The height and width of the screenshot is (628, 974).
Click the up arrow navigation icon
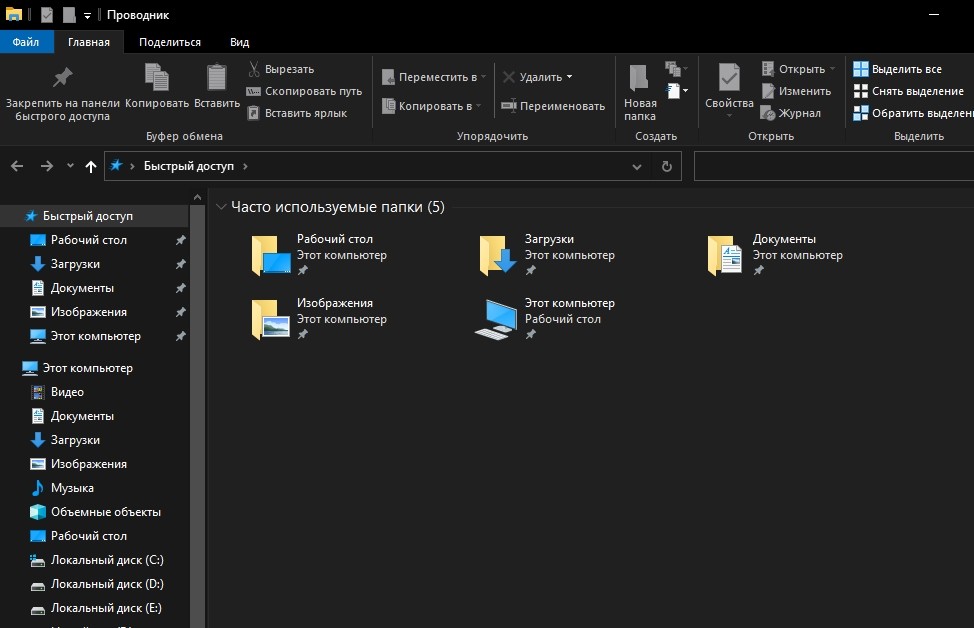pyautogui.click(x=91, y=166)
